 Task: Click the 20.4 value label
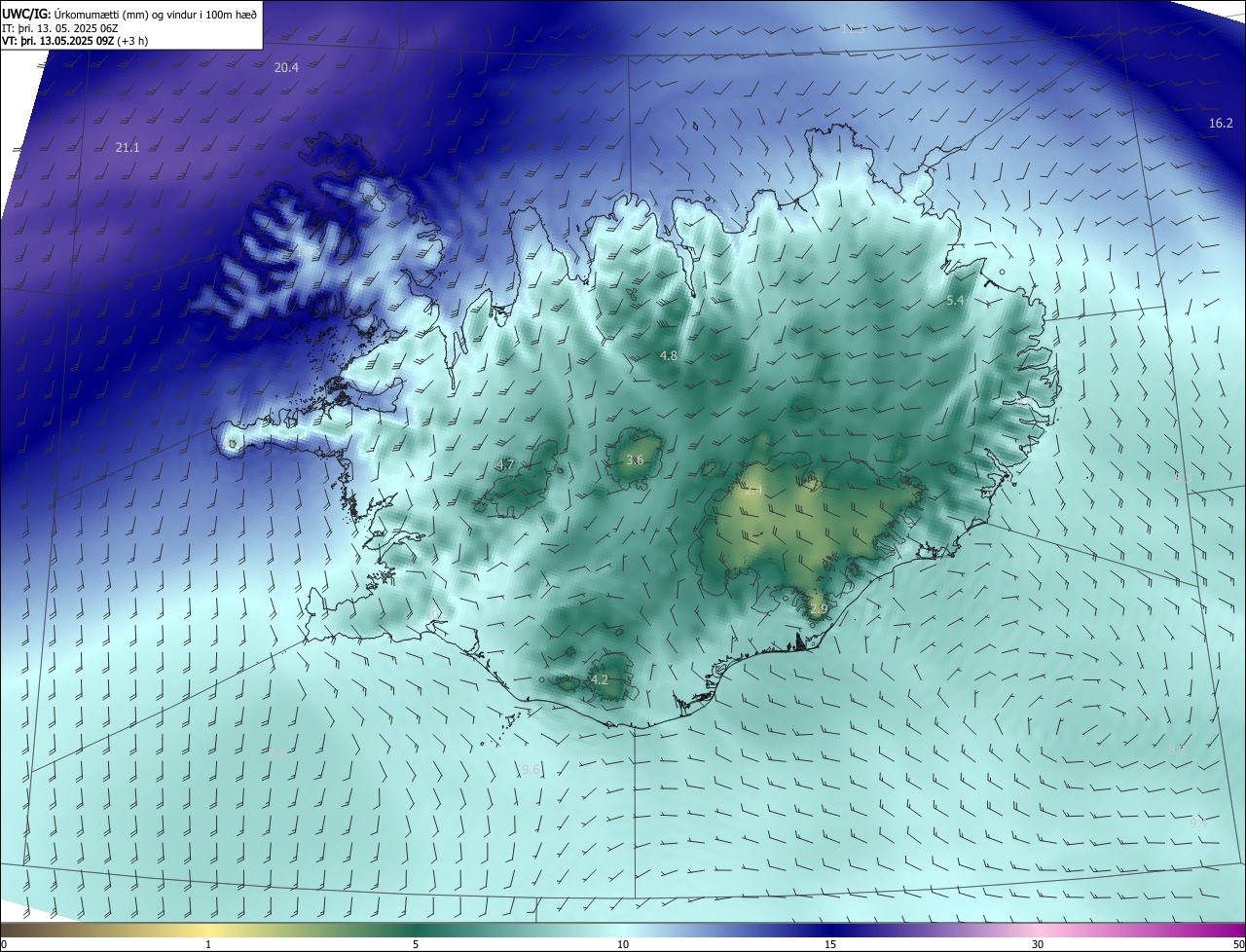(x=286, y=67)
